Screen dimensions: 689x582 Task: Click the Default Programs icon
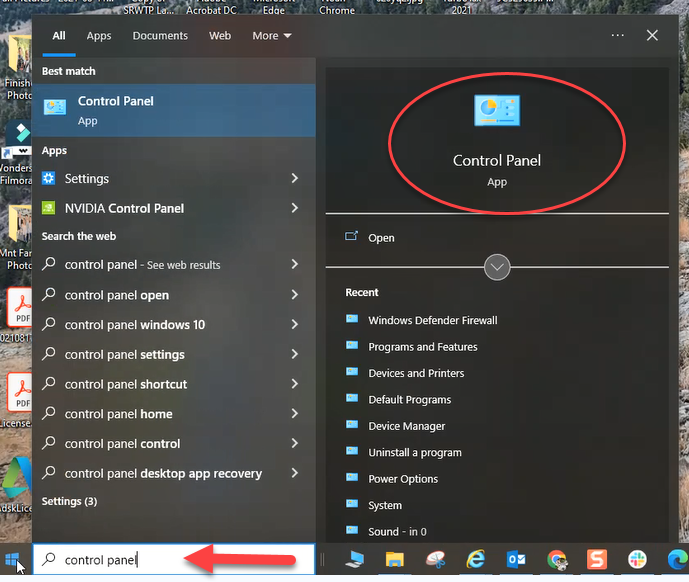click(352, 399)
